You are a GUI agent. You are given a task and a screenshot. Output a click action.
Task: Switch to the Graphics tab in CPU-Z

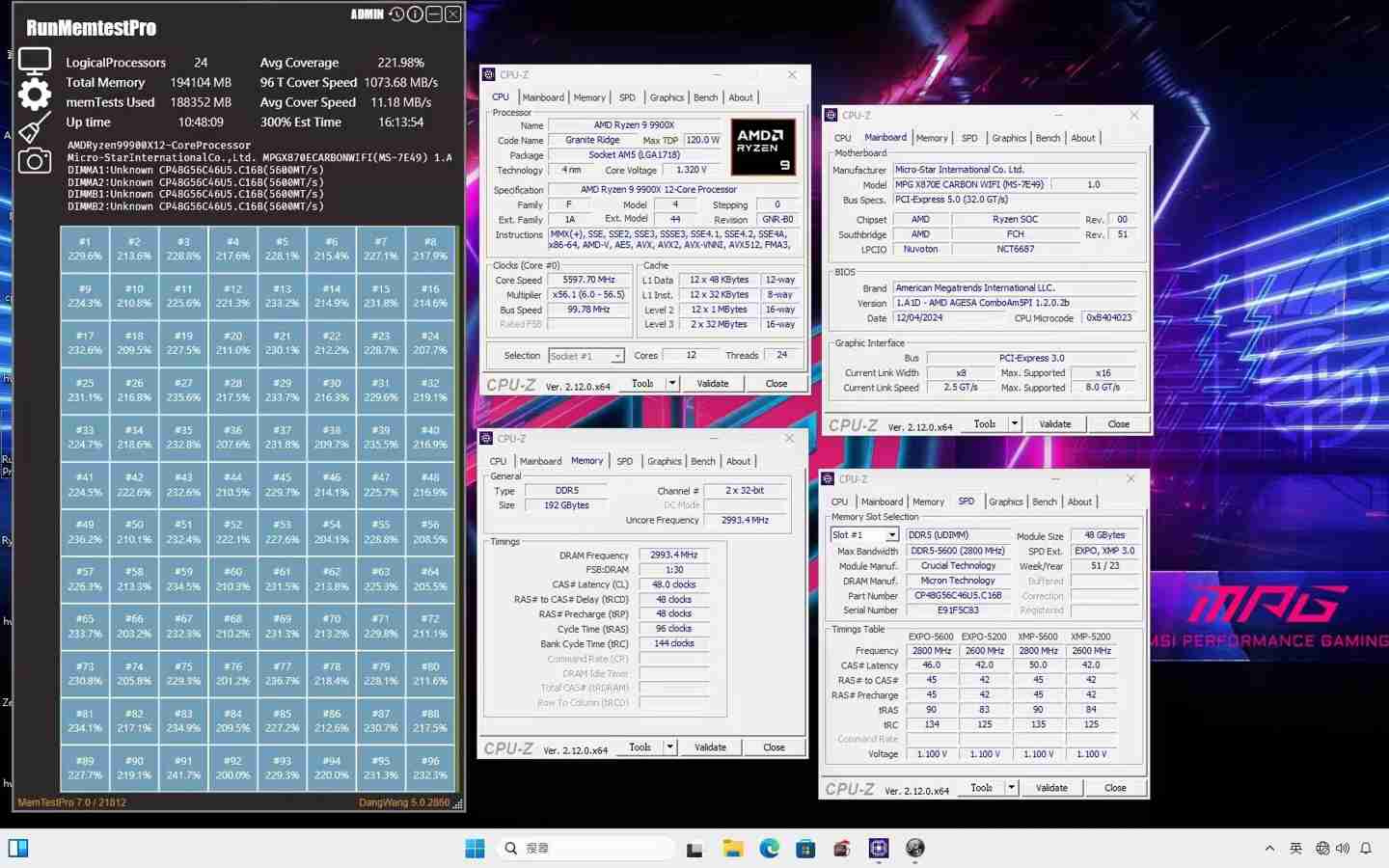666,97
